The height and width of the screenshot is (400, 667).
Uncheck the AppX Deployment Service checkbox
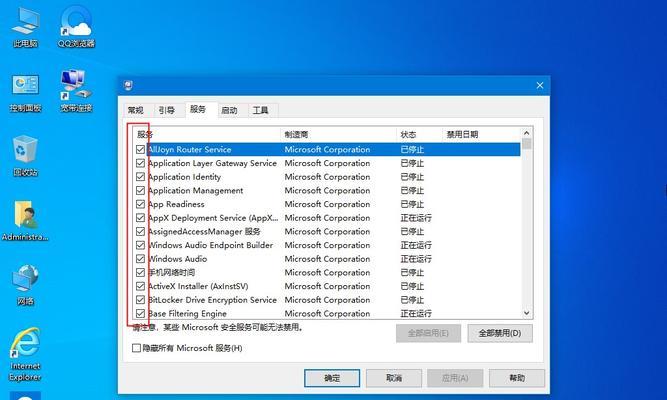click(140, 217)
